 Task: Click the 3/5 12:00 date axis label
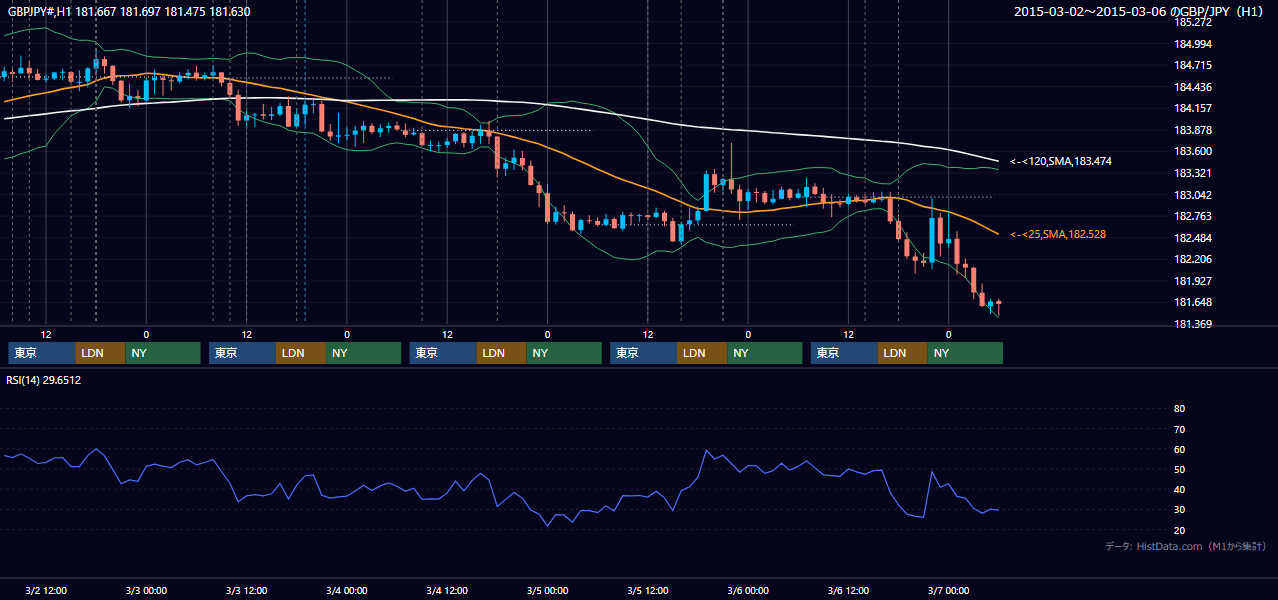coord(648,590)
